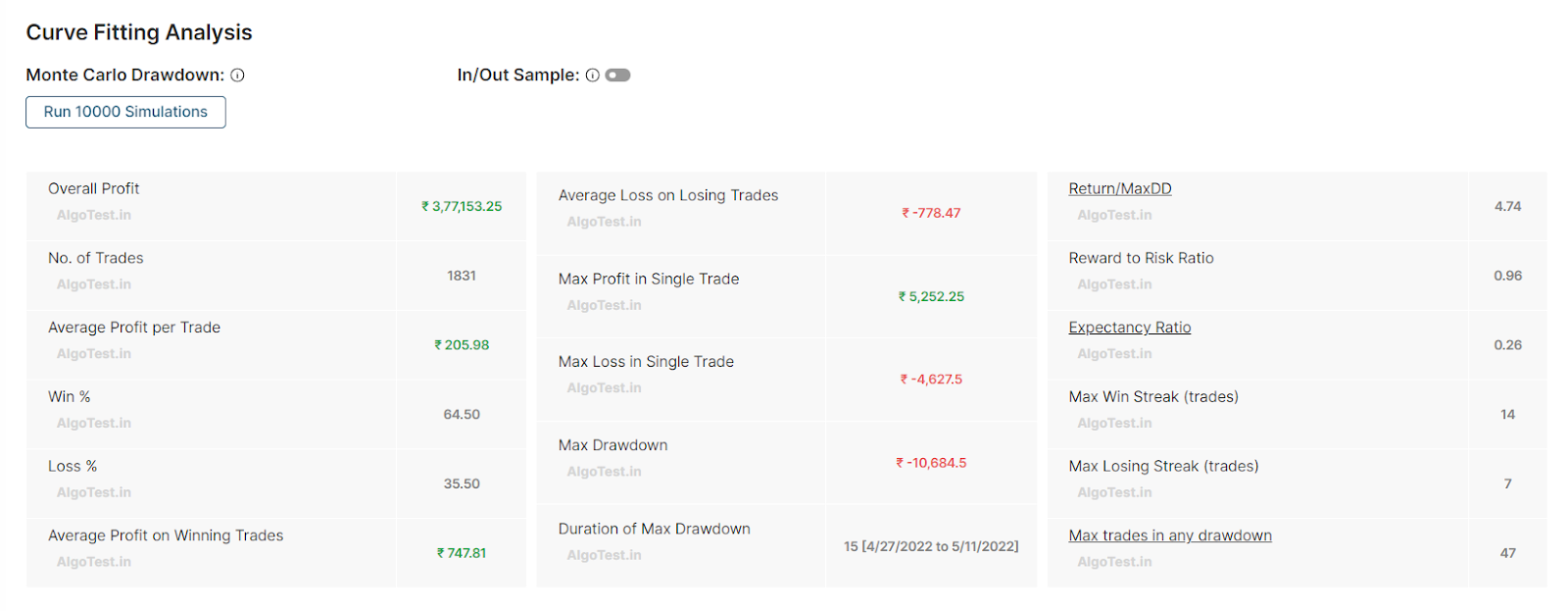Click Average Profit per Trade value
This screenshot has width=1568, height=611.
coord(462,345)
